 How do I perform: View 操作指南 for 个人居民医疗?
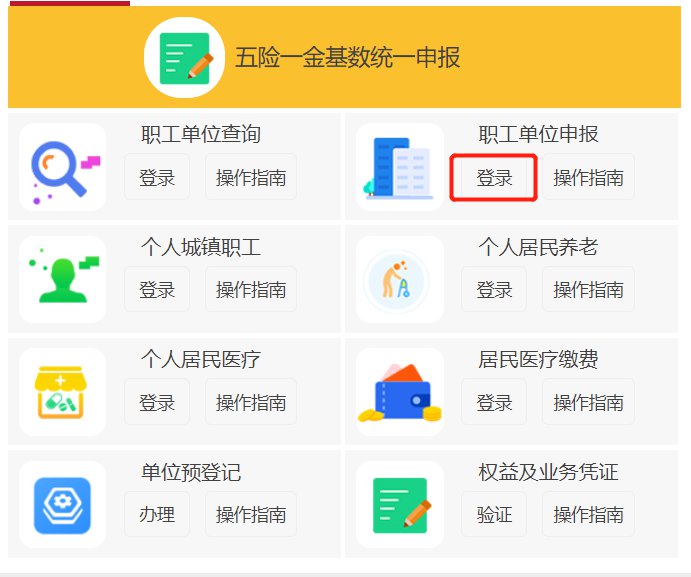tap(251, 402)
